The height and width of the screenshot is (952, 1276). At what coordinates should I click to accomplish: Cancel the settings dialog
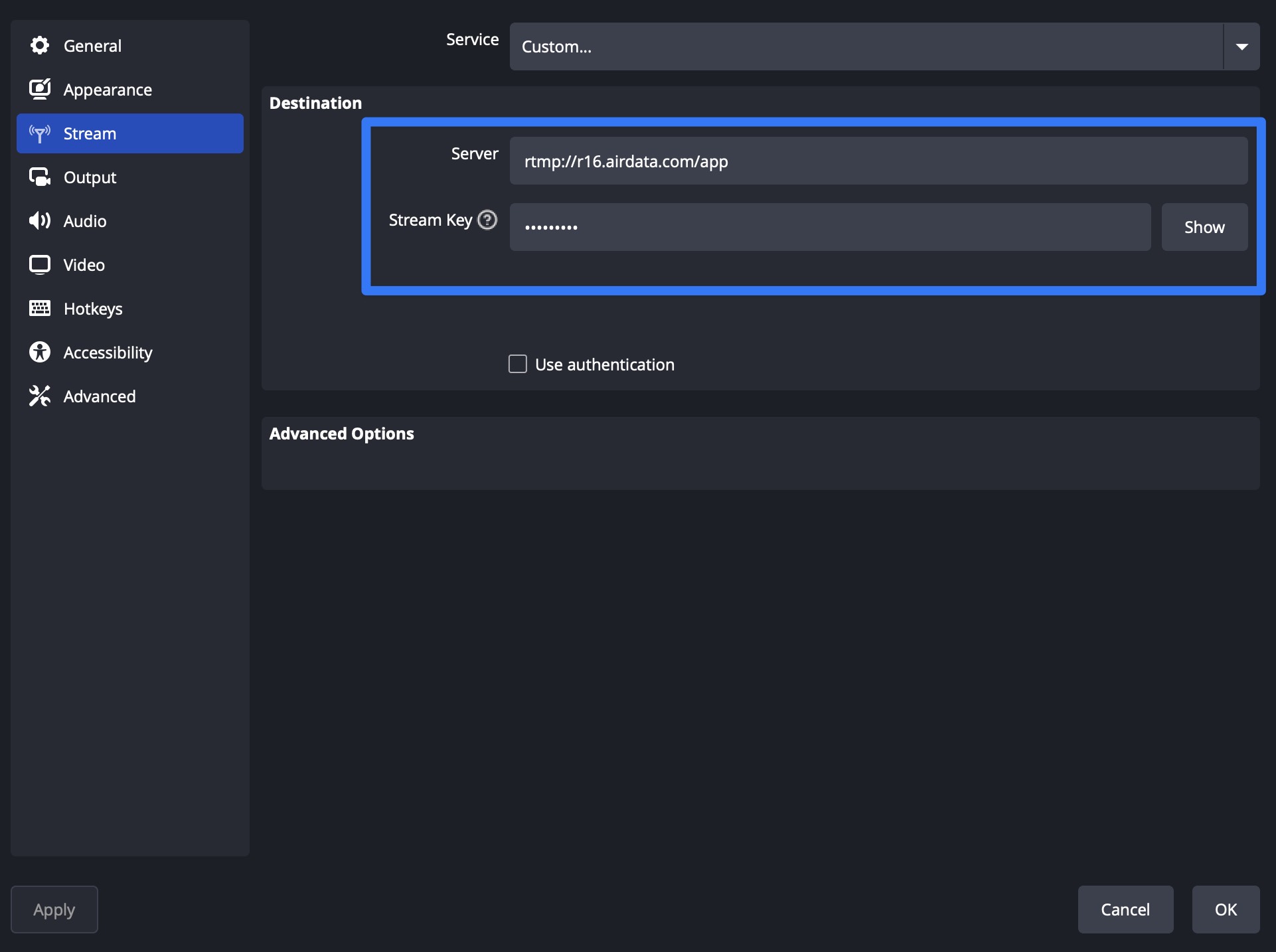(x=1125, y=909)
